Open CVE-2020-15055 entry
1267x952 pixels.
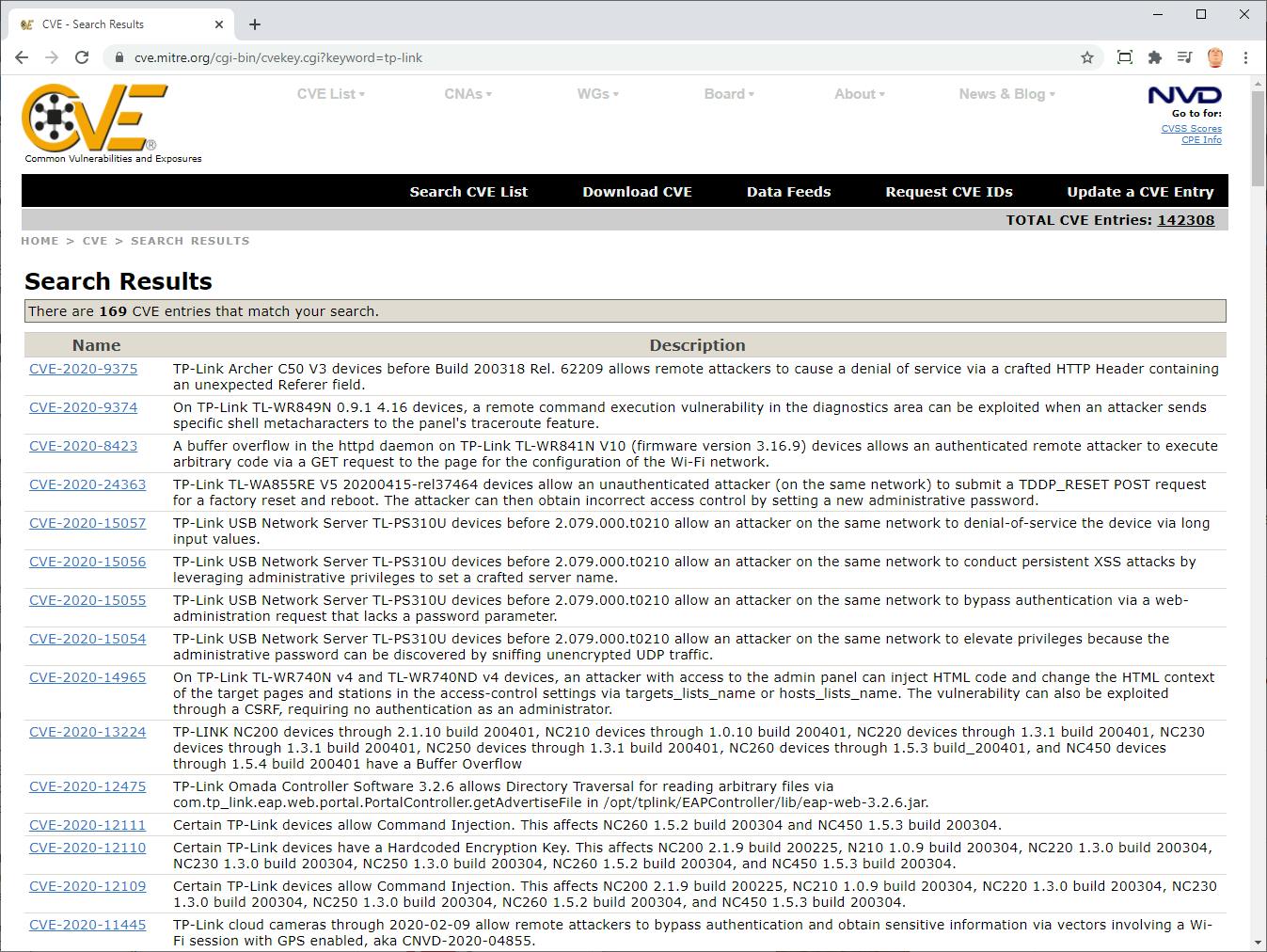tap(87, 600)
